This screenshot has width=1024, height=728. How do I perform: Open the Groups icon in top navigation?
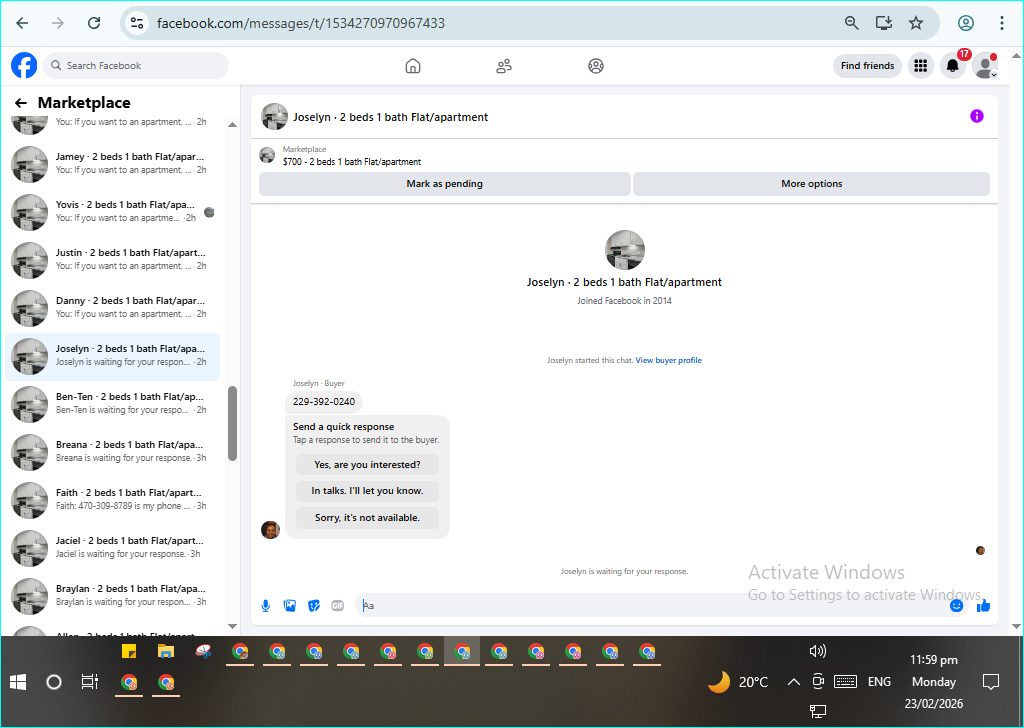pyautogui.click(x=596, y=66)
